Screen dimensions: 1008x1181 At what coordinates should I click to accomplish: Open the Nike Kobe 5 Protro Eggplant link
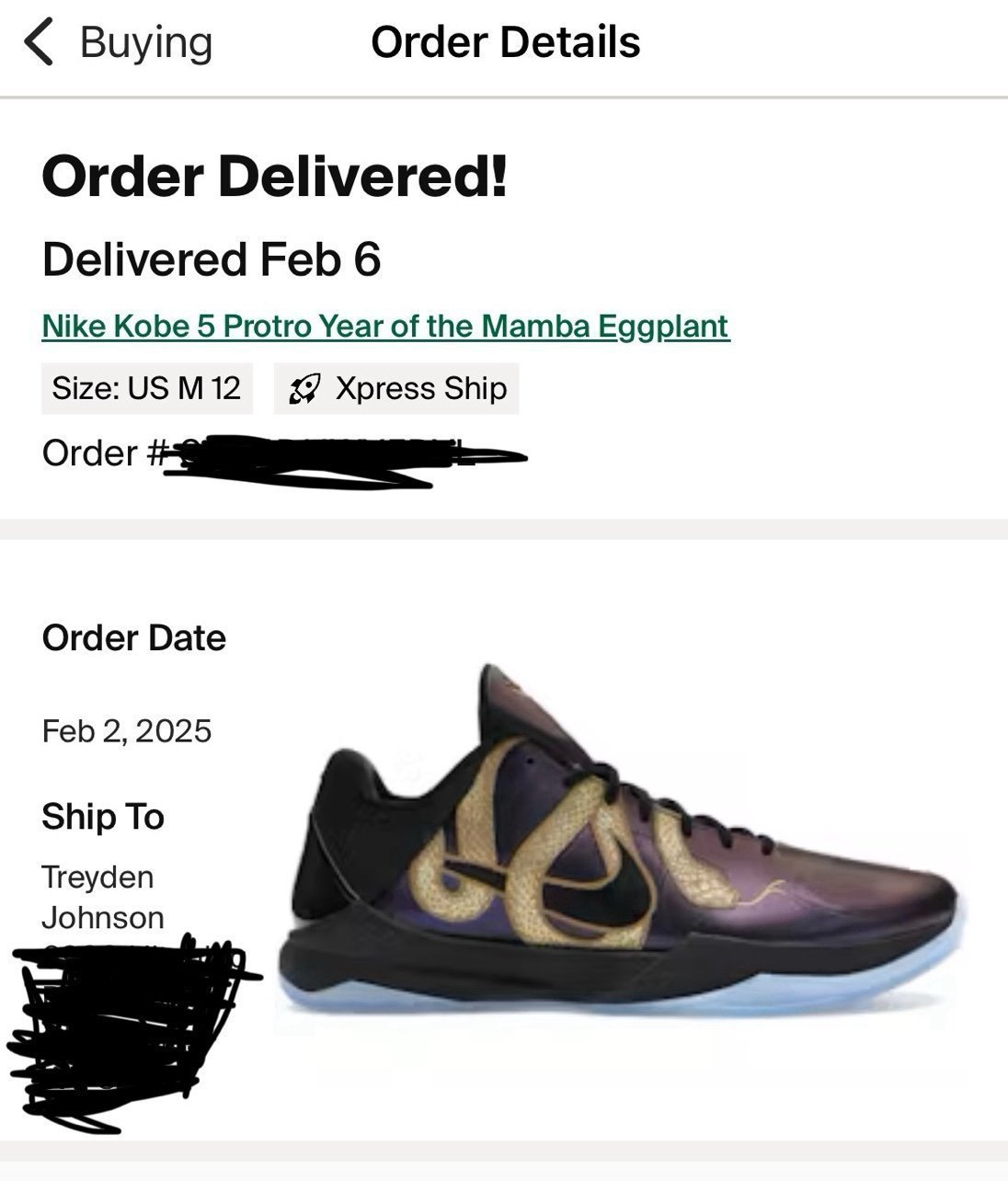[385, 326]
